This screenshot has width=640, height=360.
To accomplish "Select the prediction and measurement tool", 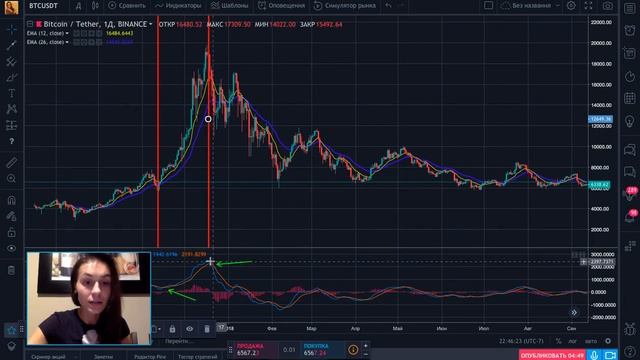I will click(11, 125).
